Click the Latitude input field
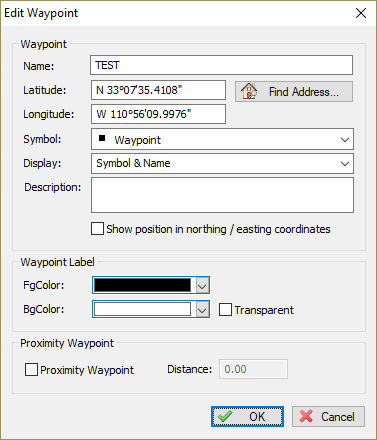377x440 pixels. (158, 90)
